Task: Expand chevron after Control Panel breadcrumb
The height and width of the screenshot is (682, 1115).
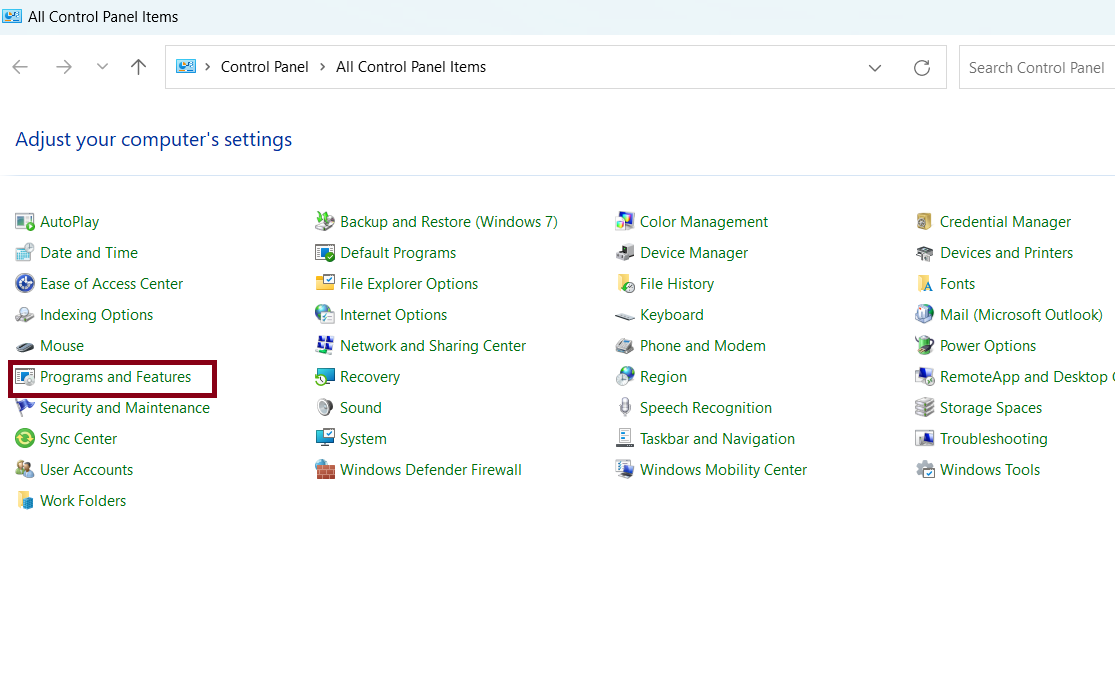Action: tap(322, 67)
